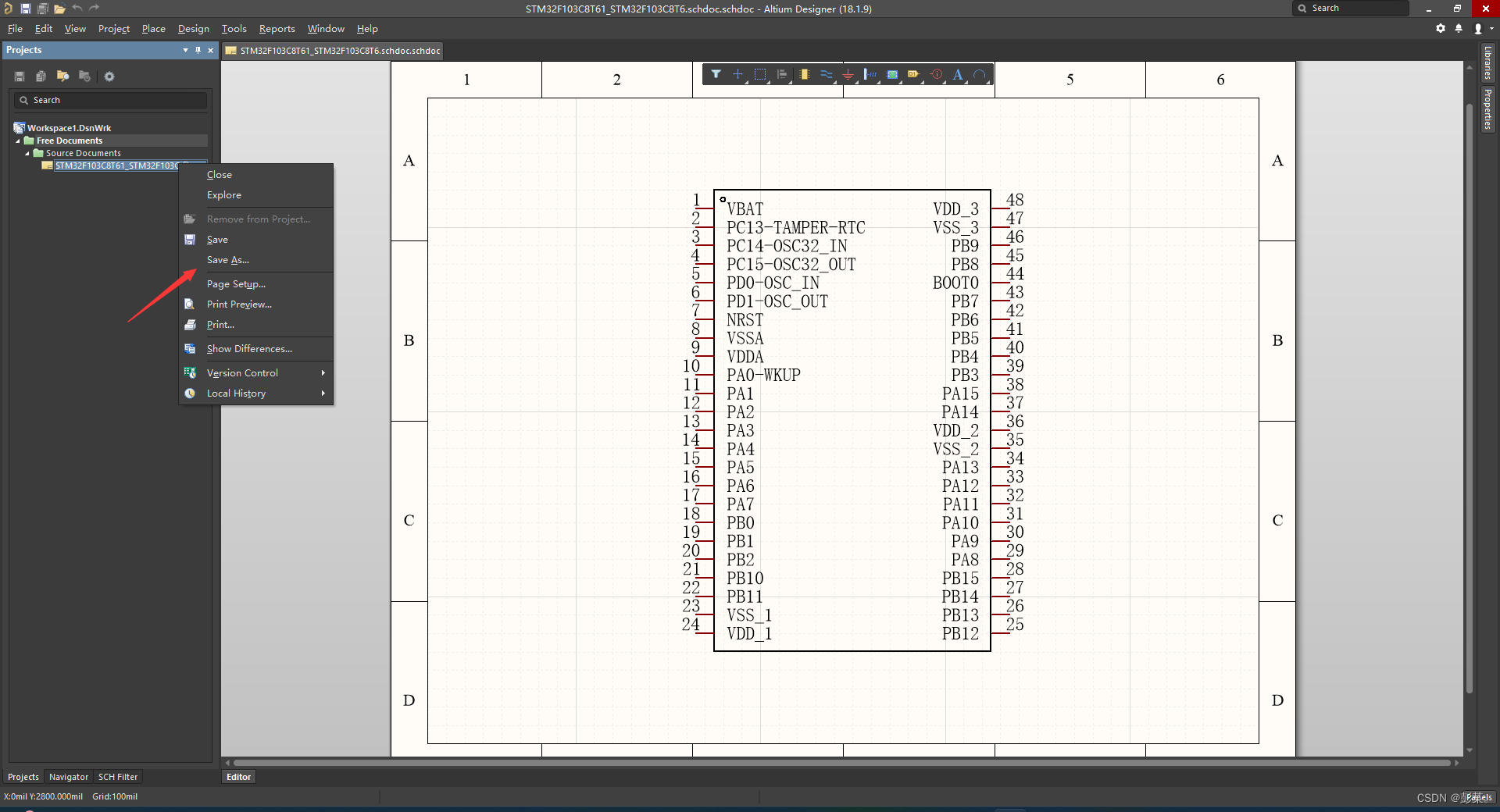The width and height of the screenshot is (1500, 812).
Task: Select the GND Power Port tool
Action: point(848,74)
